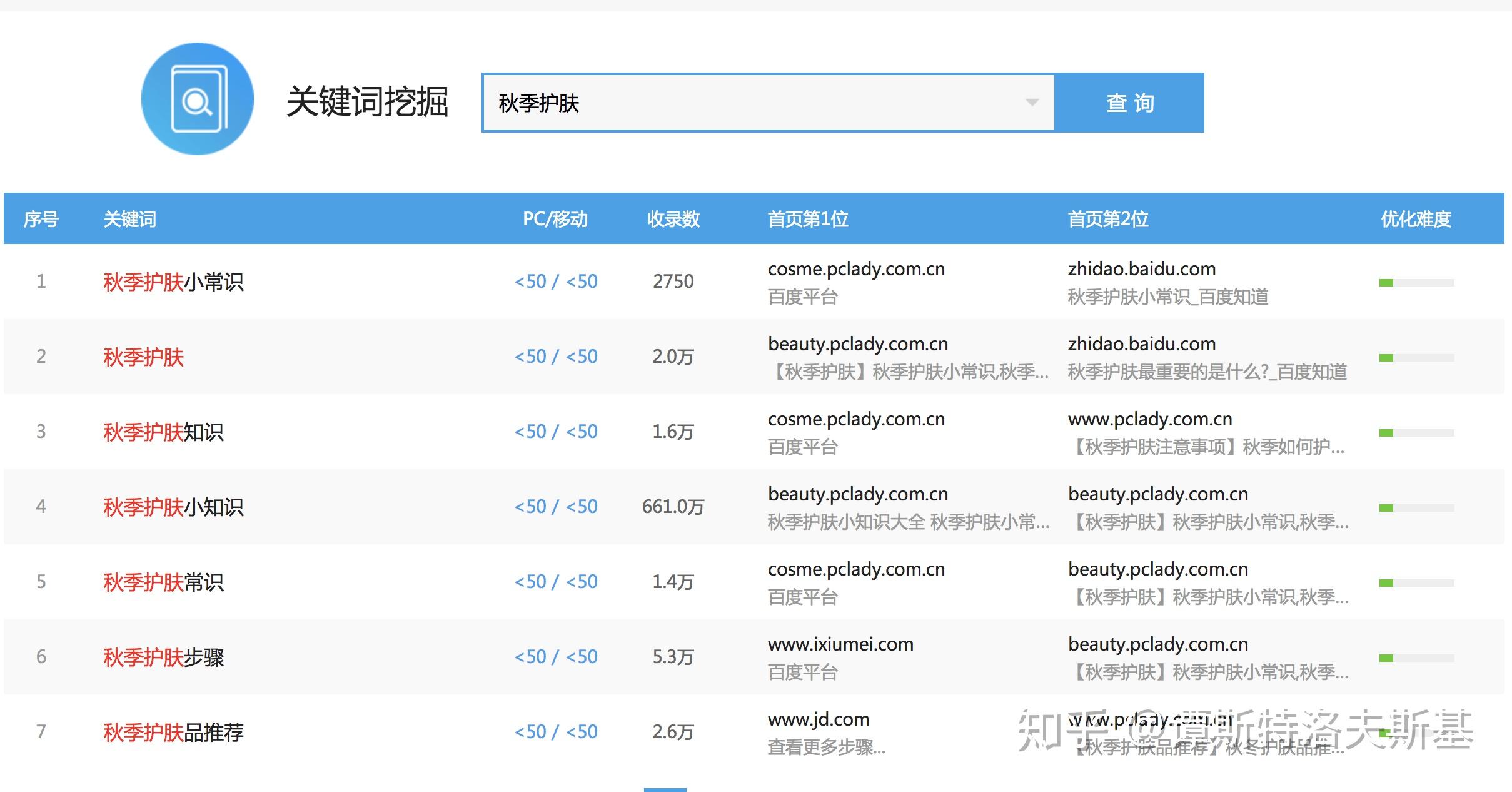Open the search box dropdown arrow
Viewport: 1512px width, 792px height.
(1032, 103)
